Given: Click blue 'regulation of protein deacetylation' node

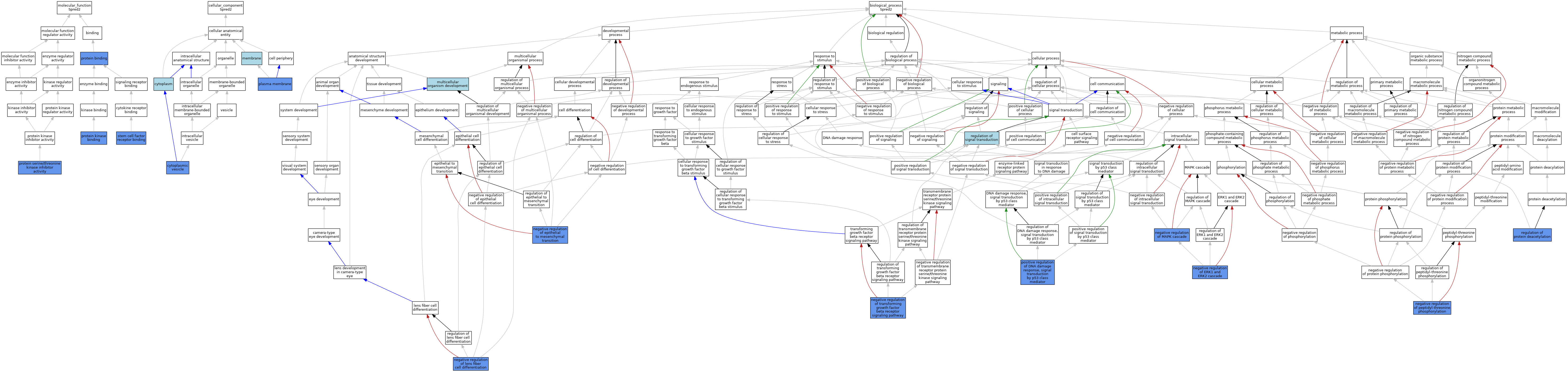Looking at the screenshot, I should coord(1532,235).
